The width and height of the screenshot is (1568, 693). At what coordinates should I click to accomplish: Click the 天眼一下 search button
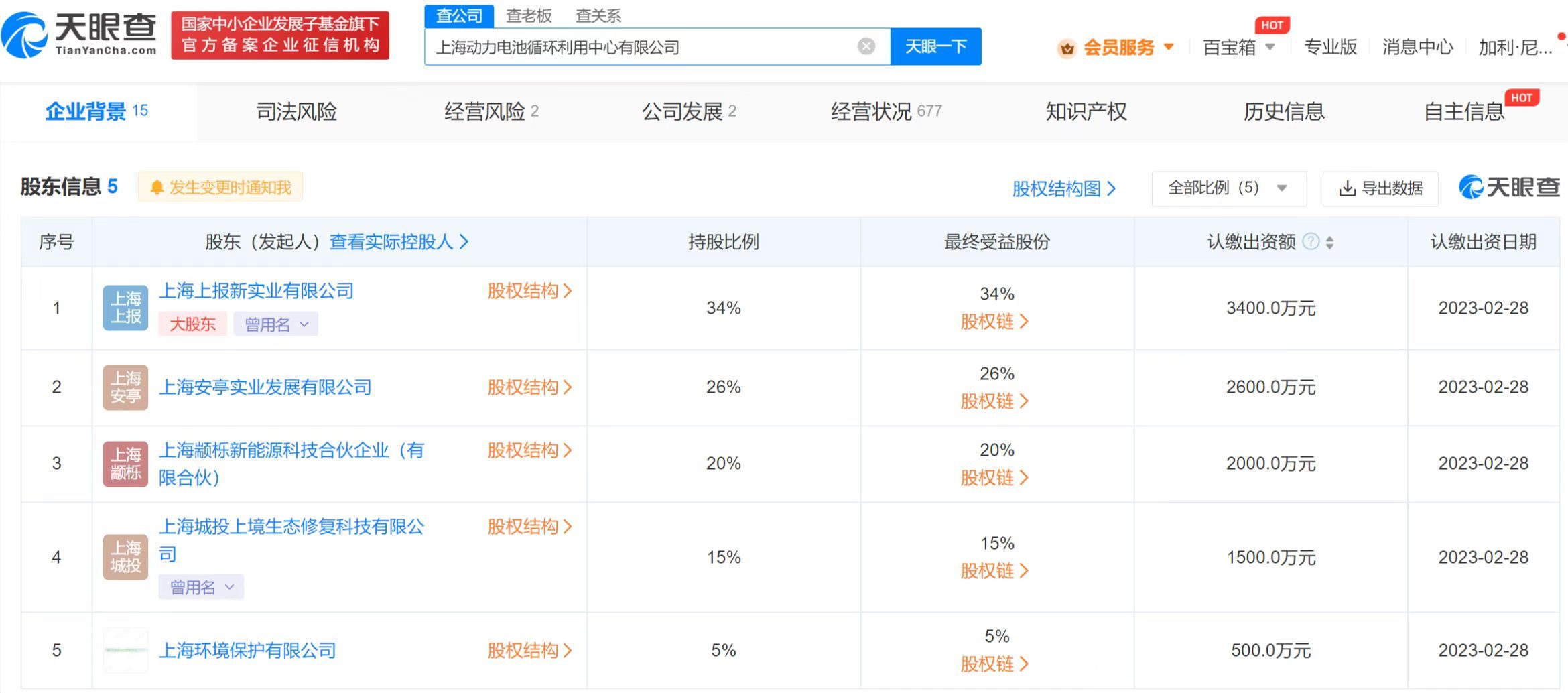[x=935, y=46]
